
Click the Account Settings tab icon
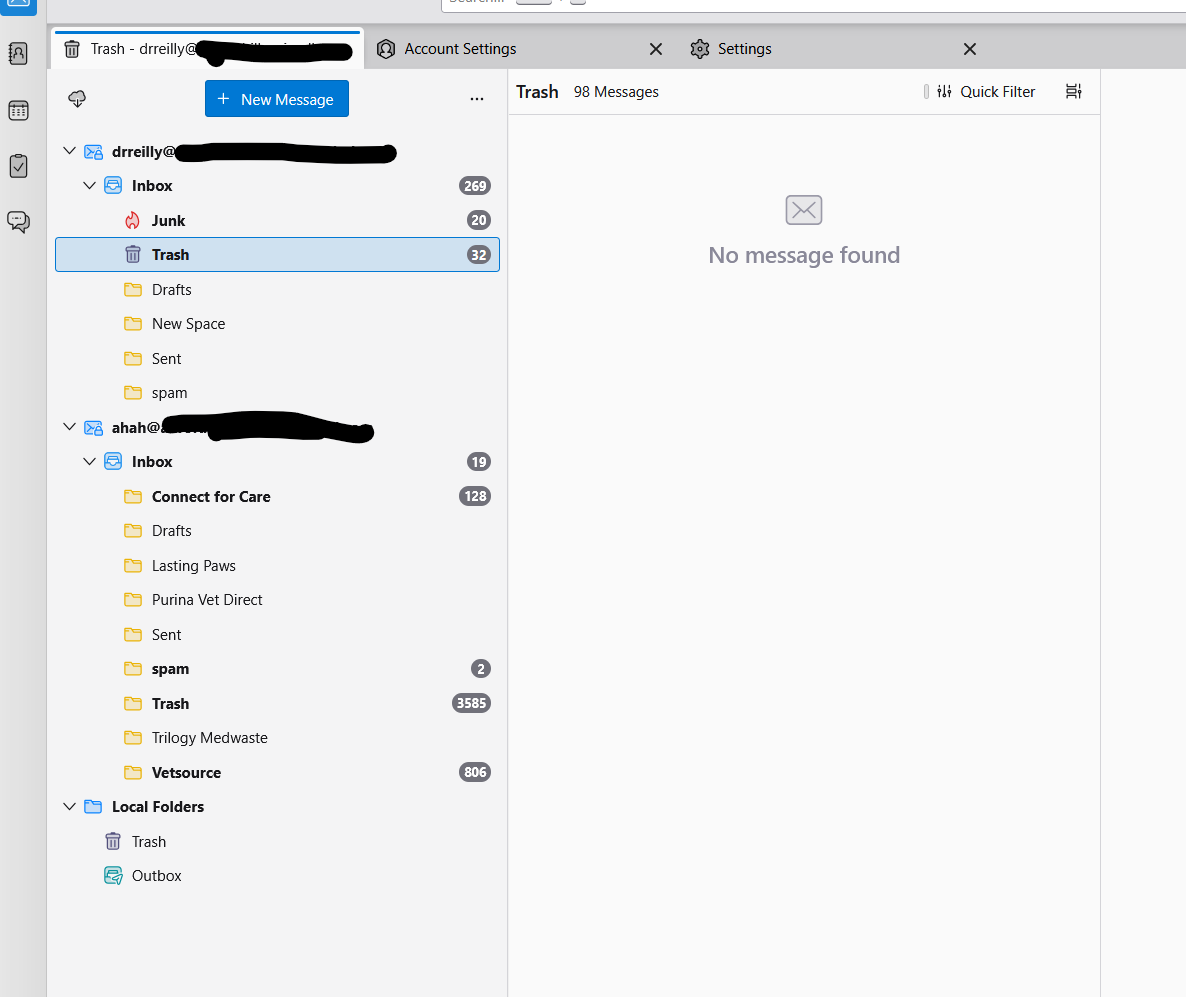click(x=386, y=49)
